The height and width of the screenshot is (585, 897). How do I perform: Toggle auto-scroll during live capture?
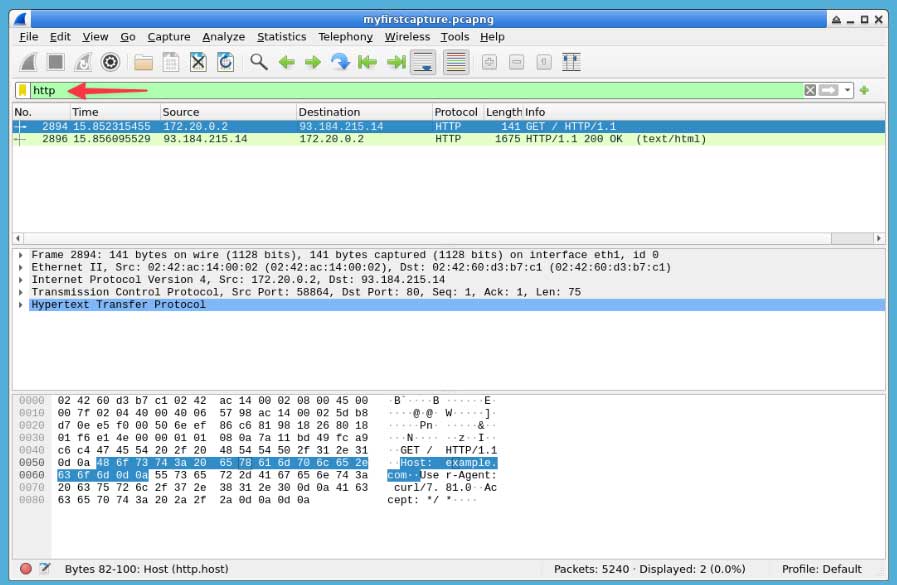[423, 62]
